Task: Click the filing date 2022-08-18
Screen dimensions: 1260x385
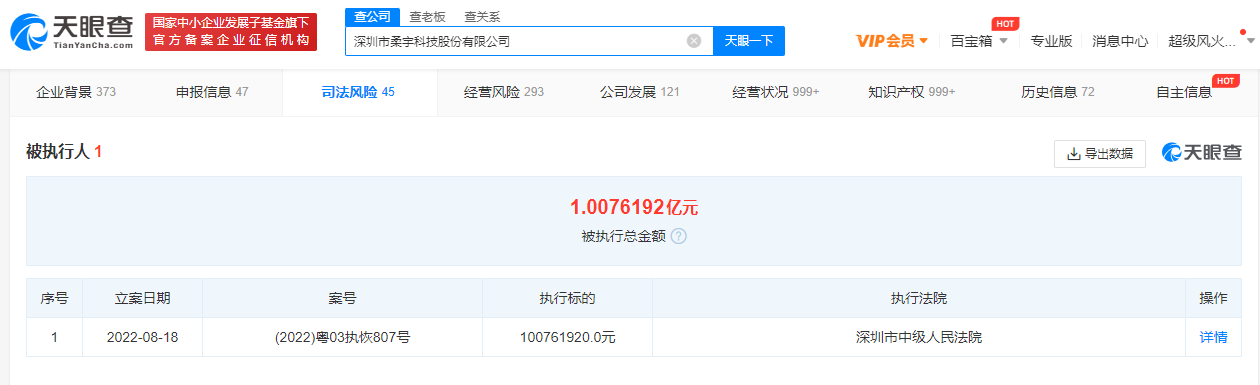Action: tap(142, 337)
